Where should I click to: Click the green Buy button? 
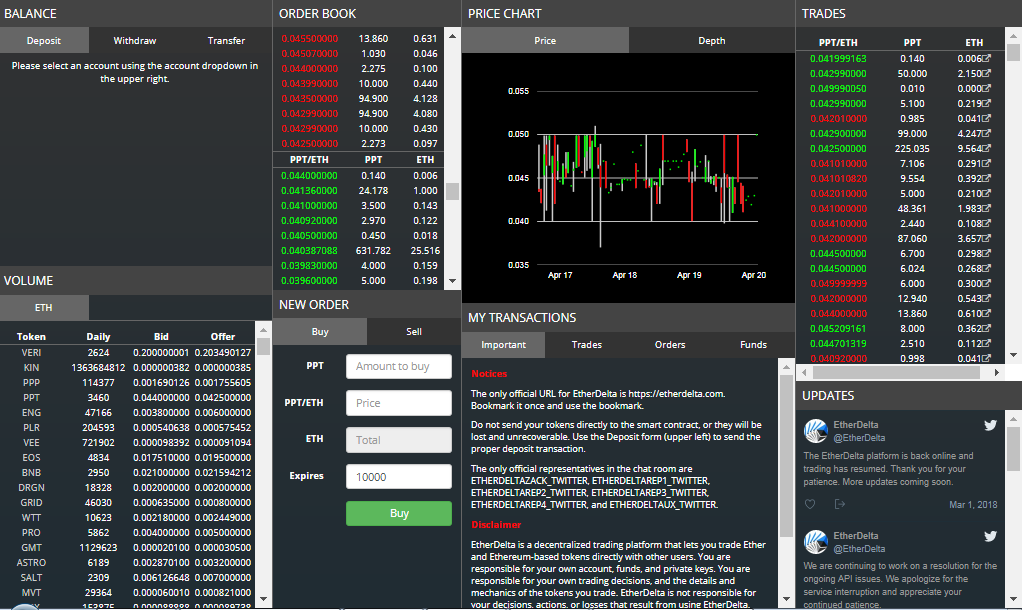(x=399, y=513)
